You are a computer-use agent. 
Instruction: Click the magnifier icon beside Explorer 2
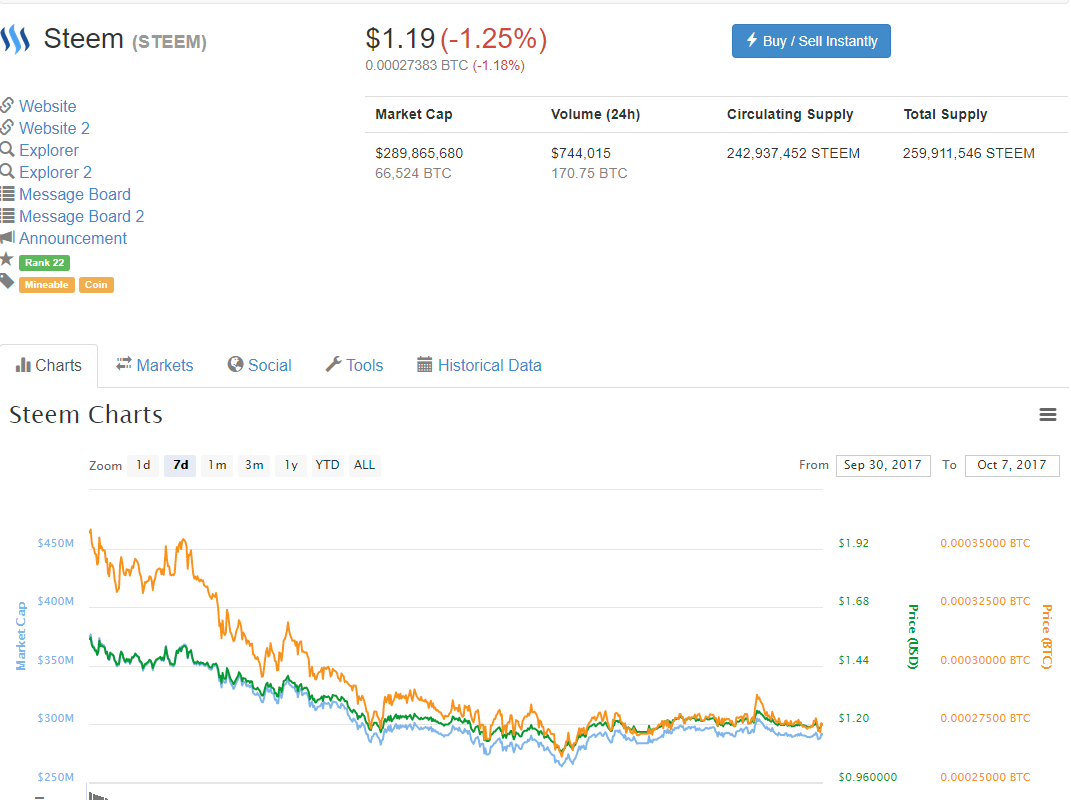click(x=7, y=171)
